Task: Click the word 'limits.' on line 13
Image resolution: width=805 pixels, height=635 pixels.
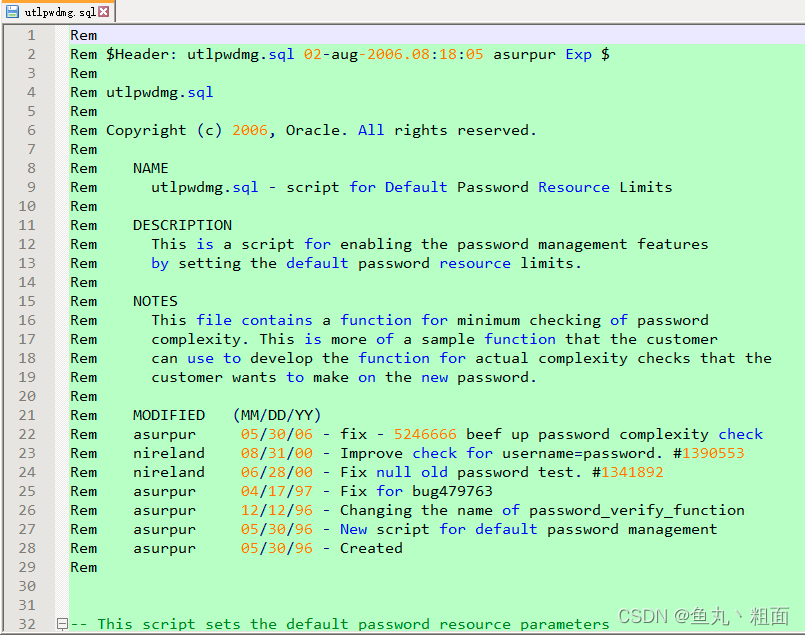Action: pos(551,263)
